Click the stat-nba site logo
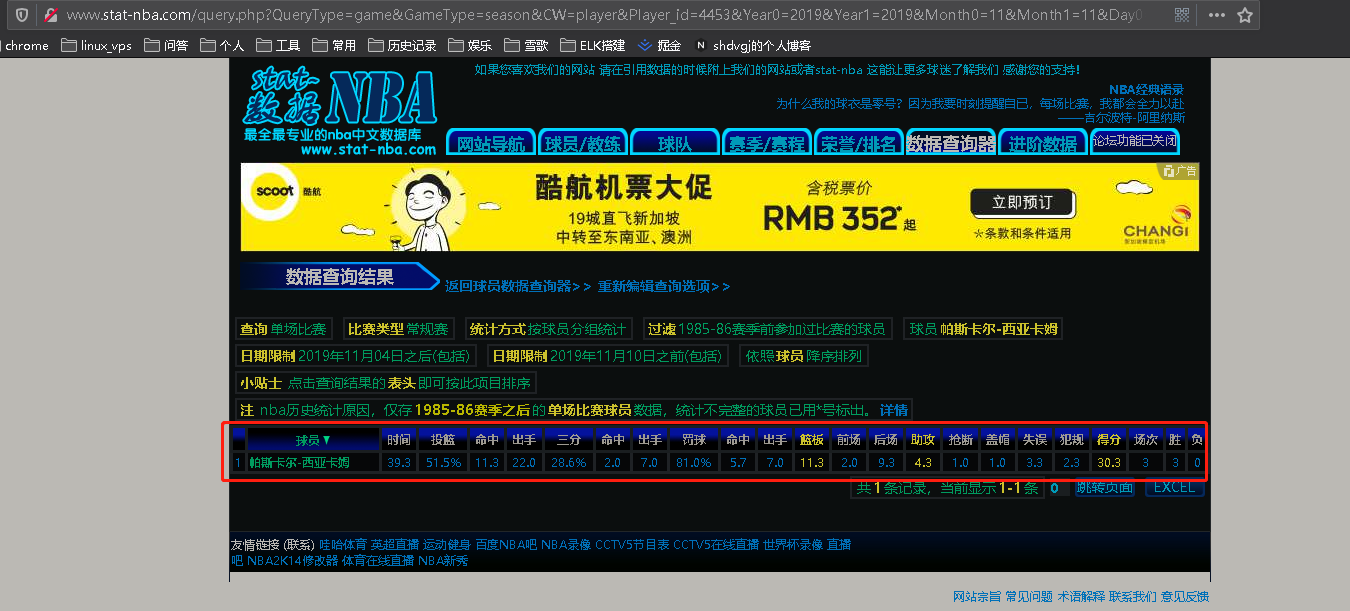1350x611 pixels. point(339,110)
